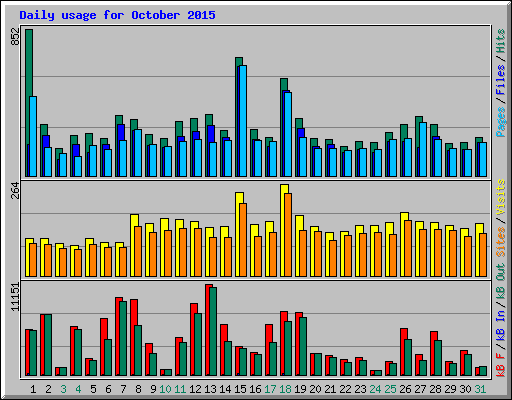Click the 11151 axis value label
512x400 pixels.
[16, 297]
